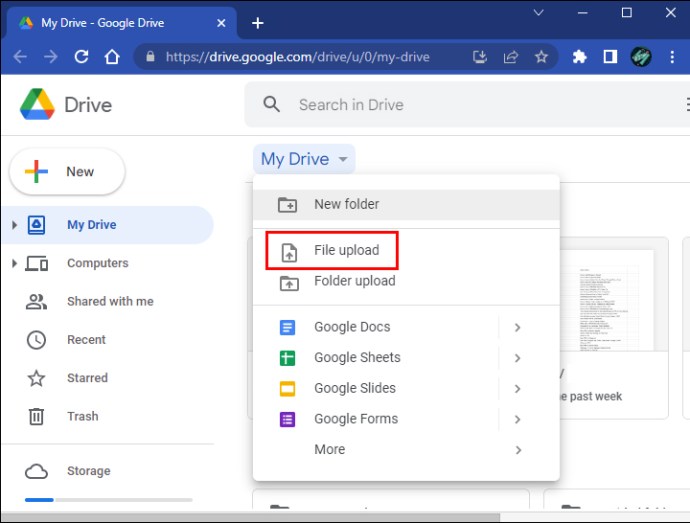Click the New folder menu option
Screen dimensions: 690x523
tap(346, 204)
